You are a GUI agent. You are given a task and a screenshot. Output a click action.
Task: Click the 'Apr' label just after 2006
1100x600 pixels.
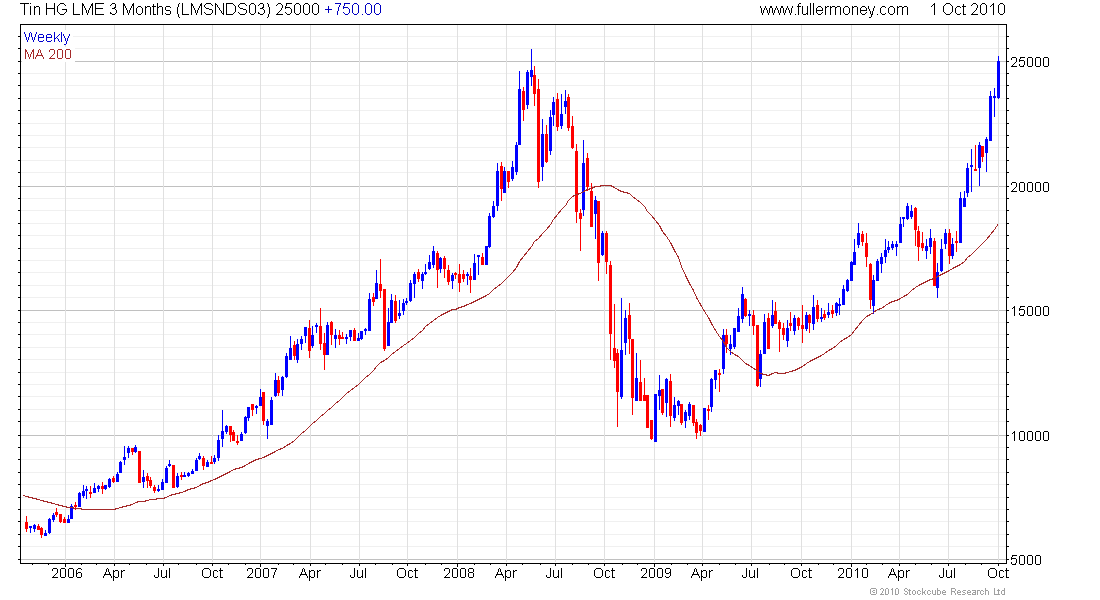pyautogui.click(x=114, y=573)
